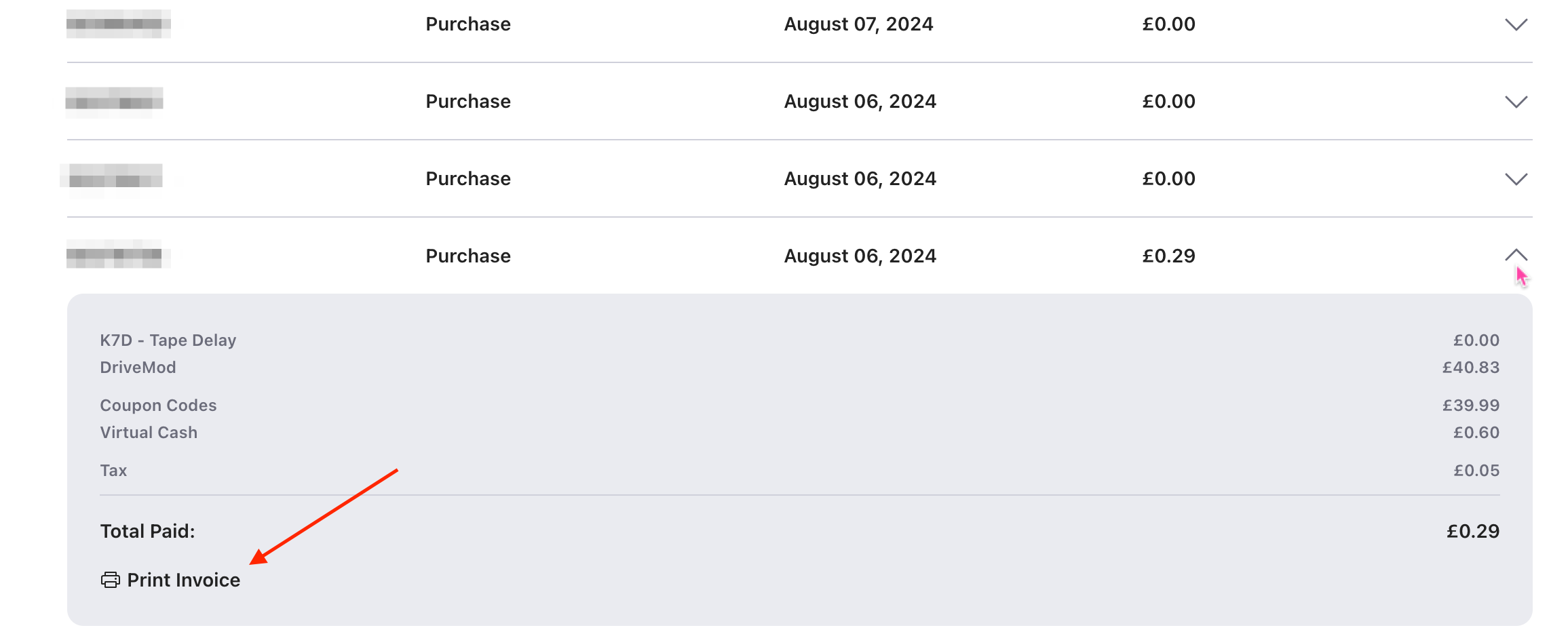Expand the last collapsed £0.00 order chevron
The image size is (1568, 632).
pos(1516,180)
